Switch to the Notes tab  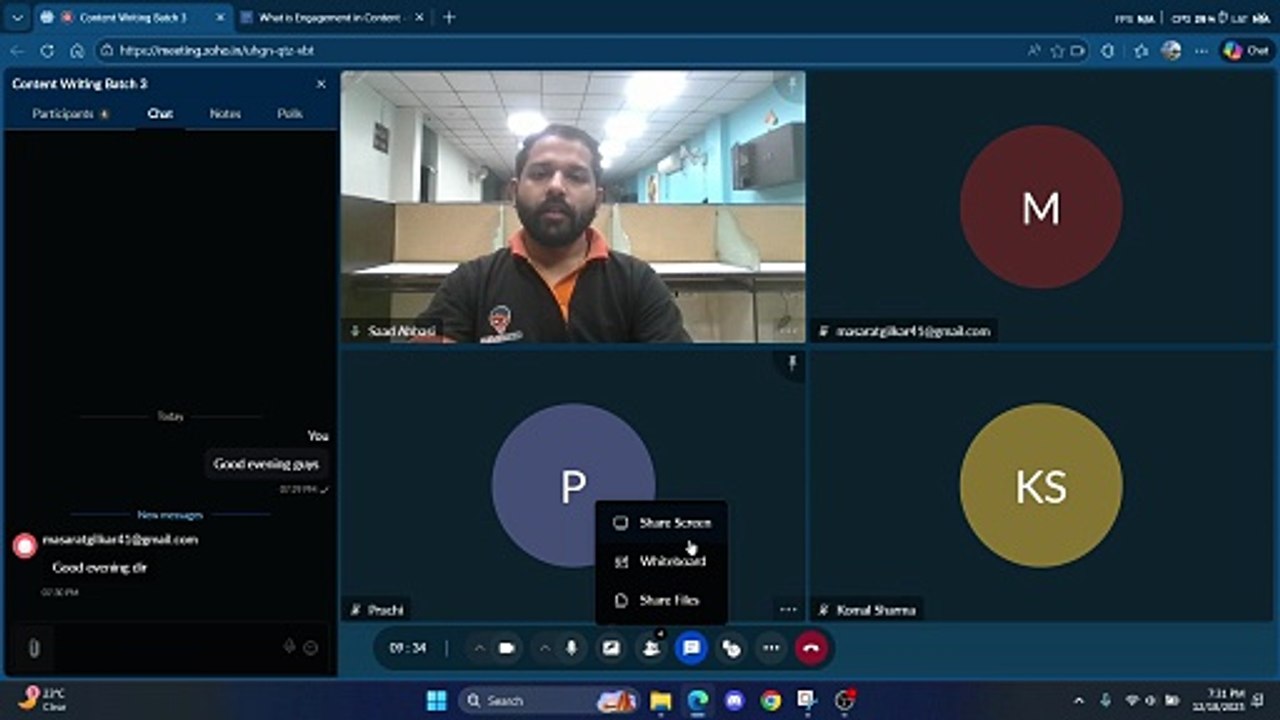(x=225, y=114)
